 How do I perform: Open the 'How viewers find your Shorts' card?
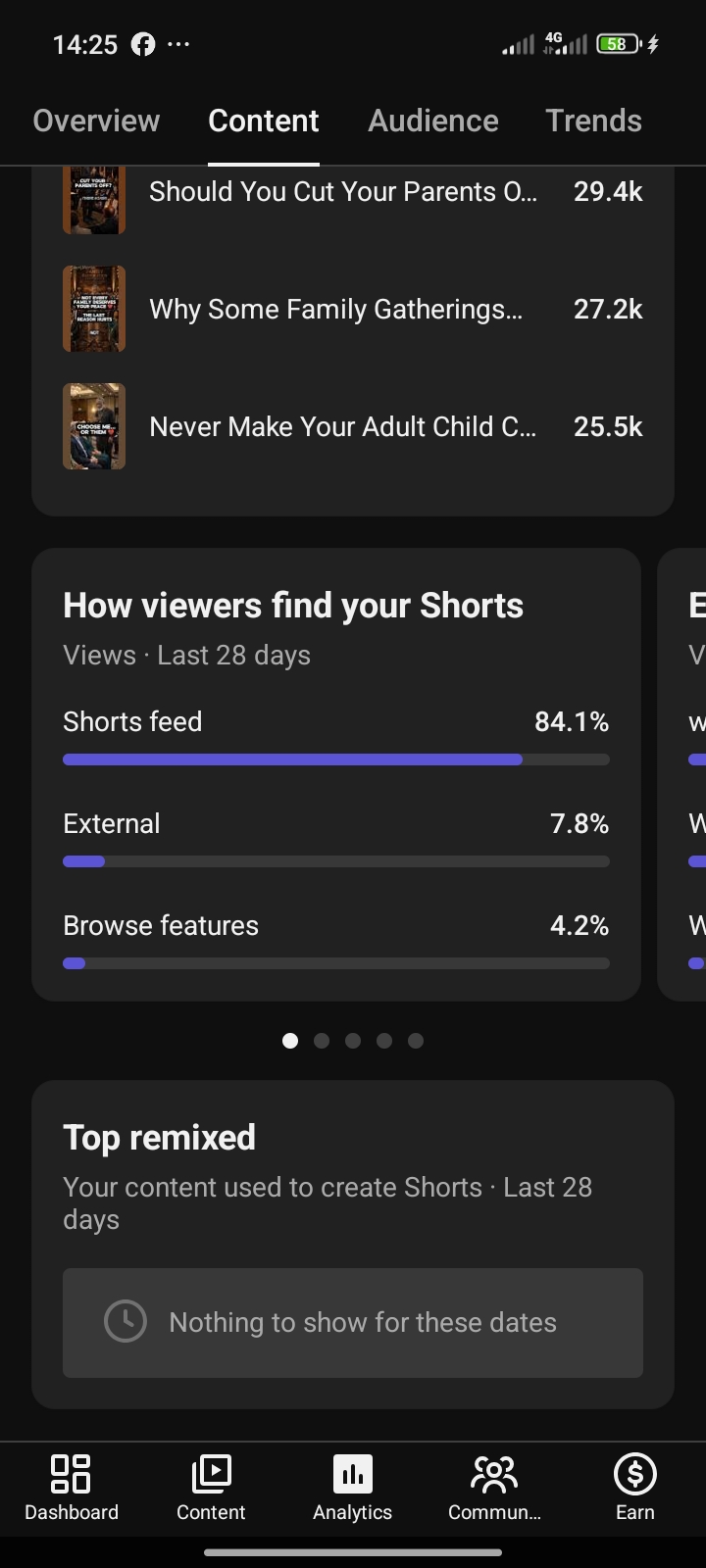(336, 774)
